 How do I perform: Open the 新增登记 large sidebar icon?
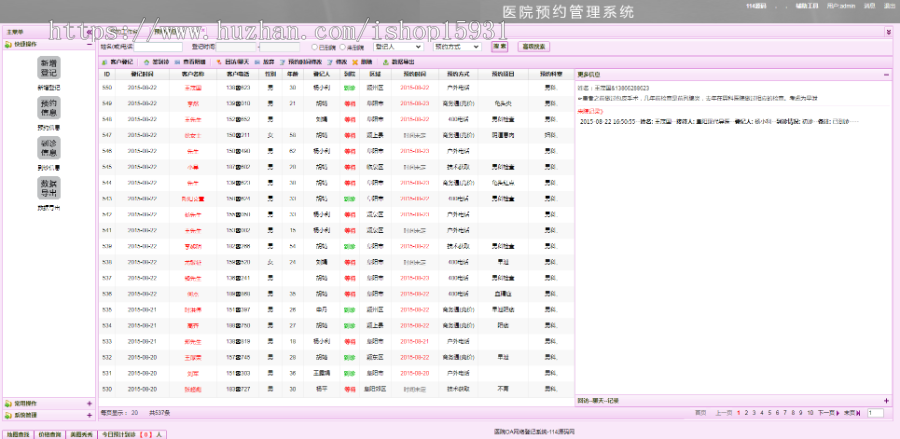(x=49, y=68)
